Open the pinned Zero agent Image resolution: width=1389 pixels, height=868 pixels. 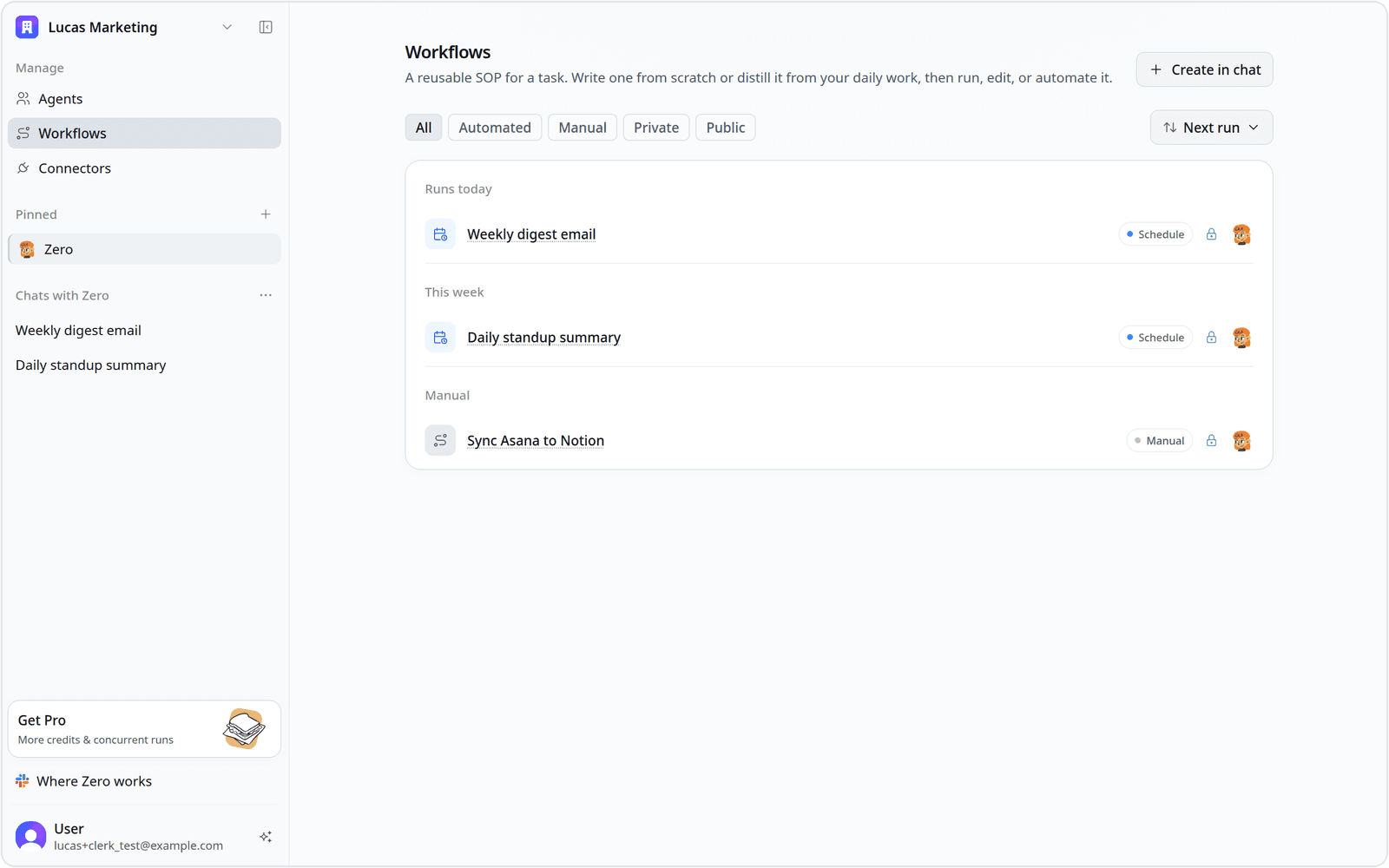click(144, 249)
